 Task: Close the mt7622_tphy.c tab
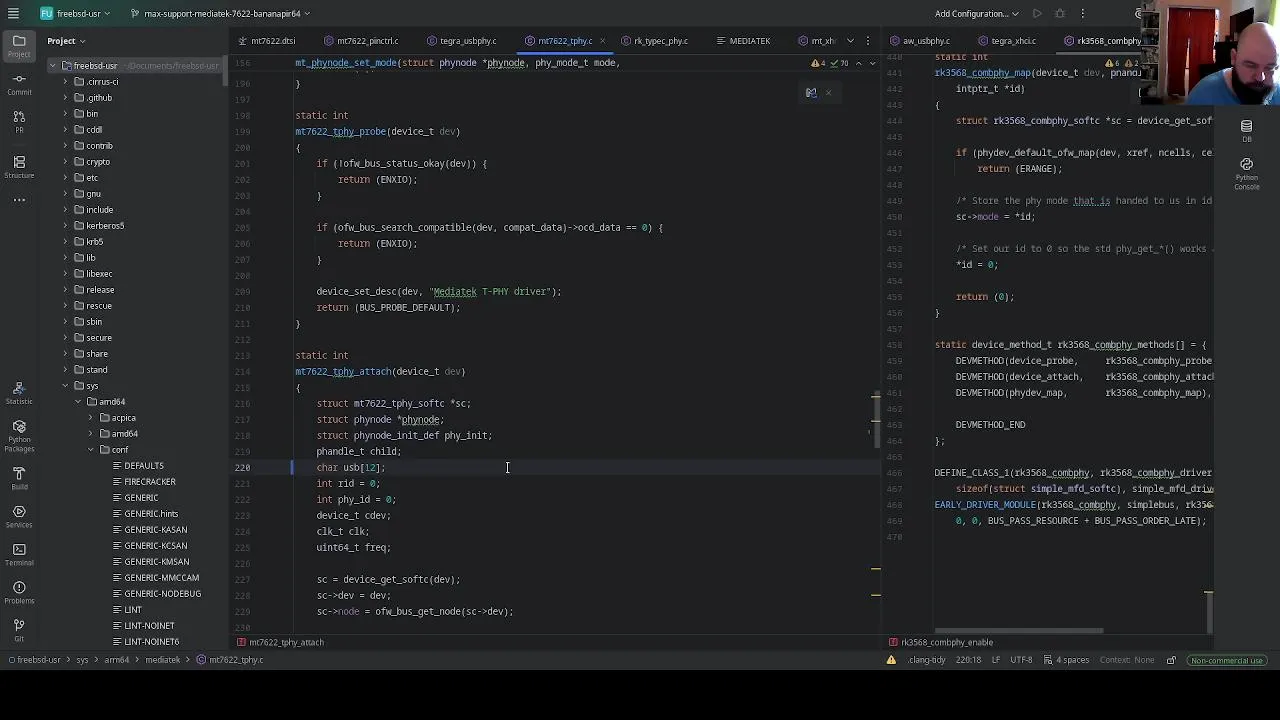(x=603, y=41)
